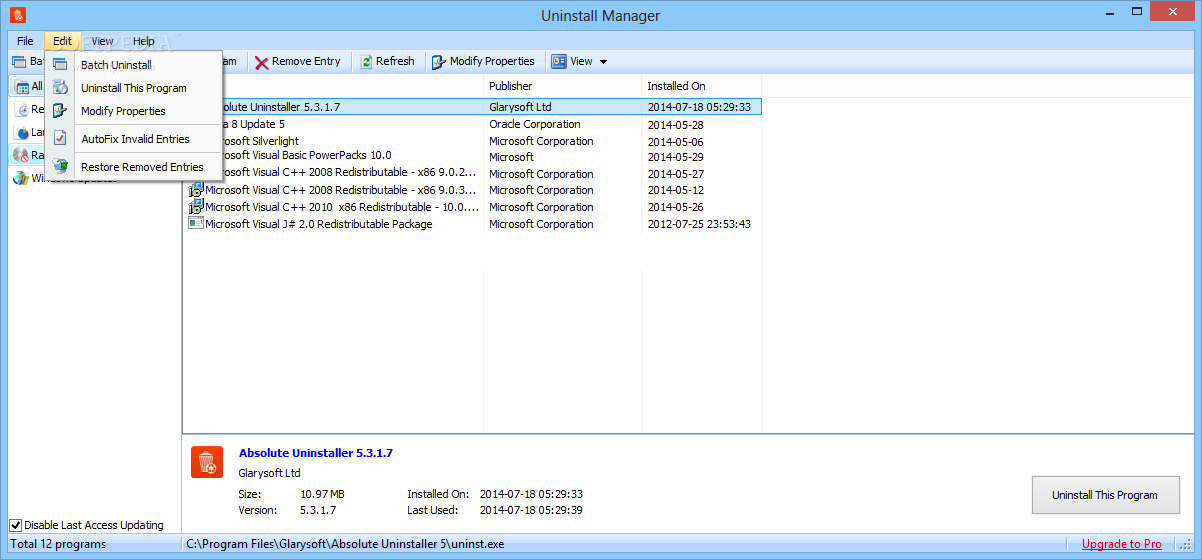This screenshot has width=1202, height=560.
Task: Click the View icon in toolbar
Action: point(558,61)
